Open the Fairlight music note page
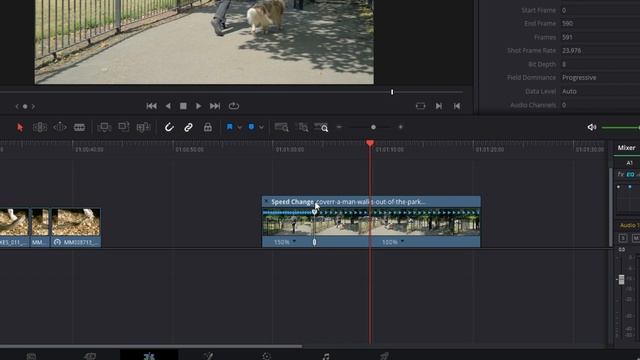 pos(326,356)
